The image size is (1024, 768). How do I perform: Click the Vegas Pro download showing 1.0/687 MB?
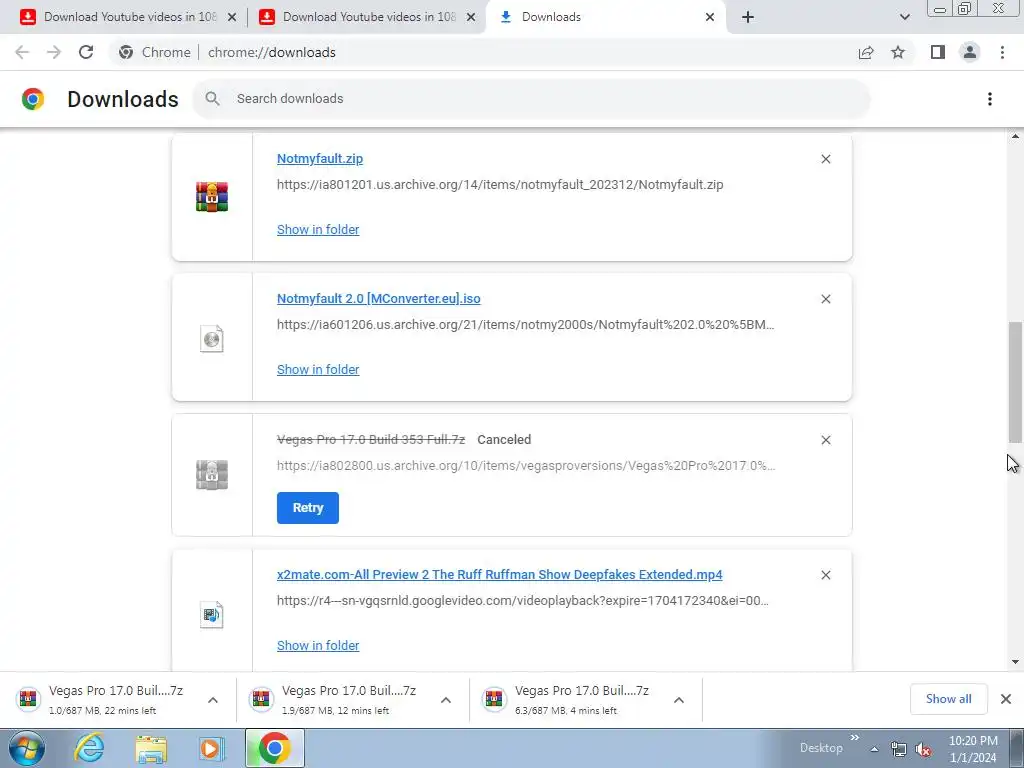118,699
